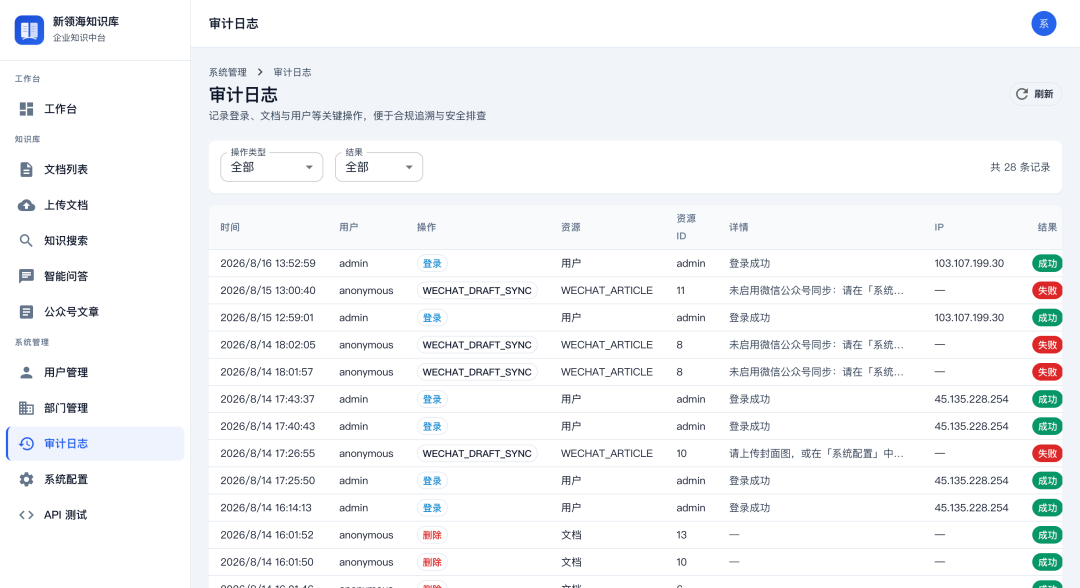This screenshot has width=1080, height=588.
Task: Click the 工作台 dashboard grid icon
Action: coord(26,109)
